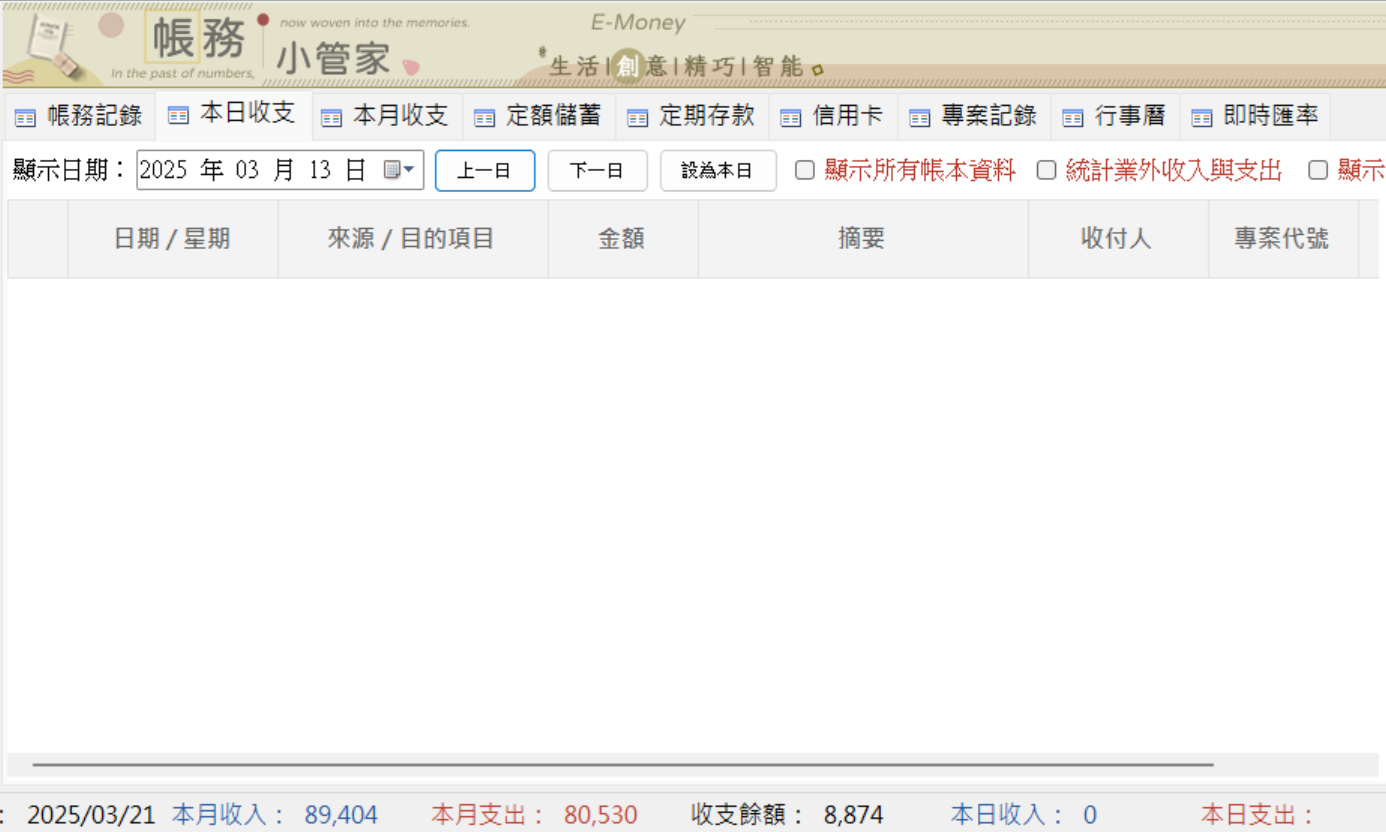Click the 即時匯率 tab icon
1386x832 pixels.
point(1200,115)
